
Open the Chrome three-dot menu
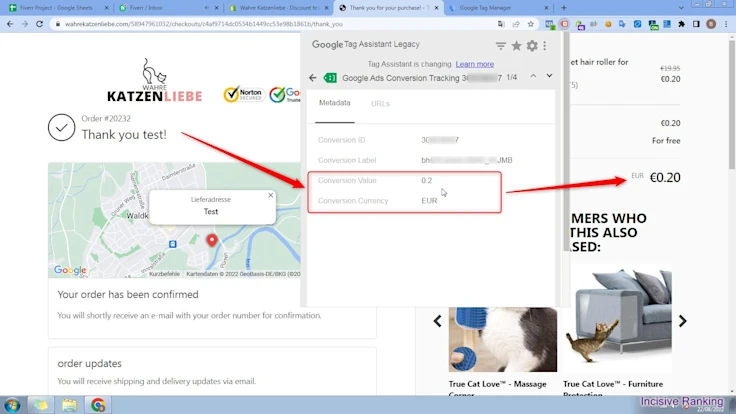tap(726, 24)
